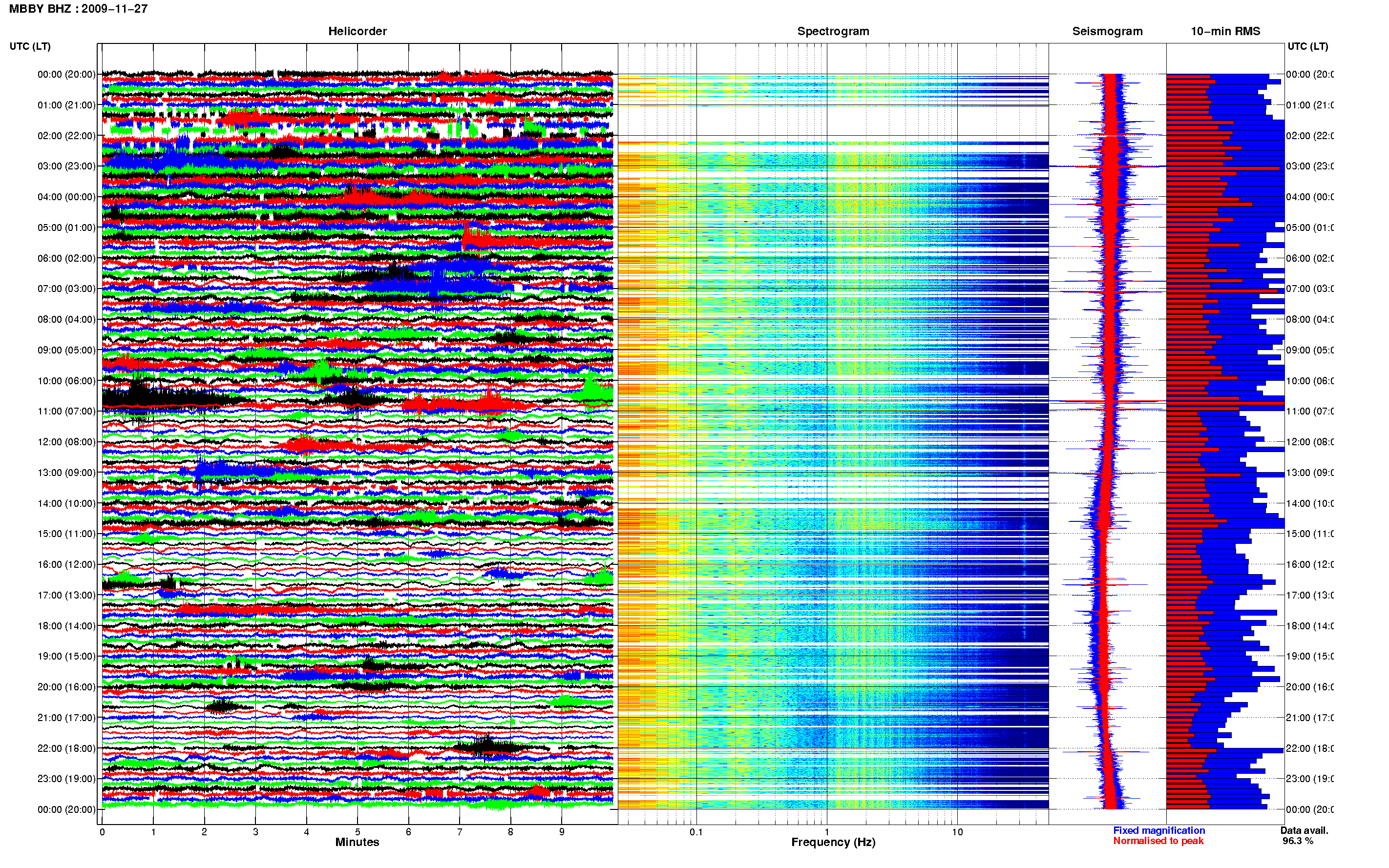Click the 18:00 (14:00) helicorder time label
Viewport: 1389px width, 868px height.
tap(66, 626)
